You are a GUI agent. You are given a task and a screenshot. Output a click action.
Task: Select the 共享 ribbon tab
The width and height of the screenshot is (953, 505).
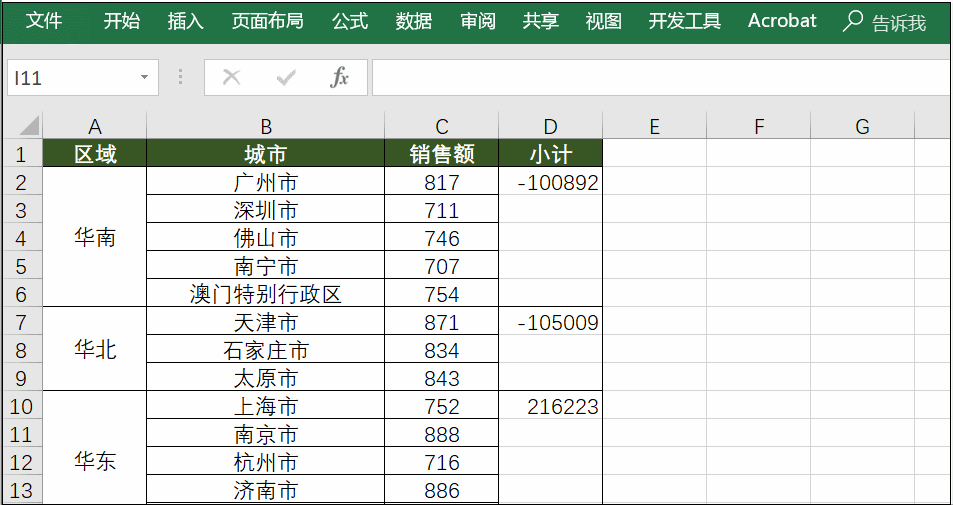point(540,22)
